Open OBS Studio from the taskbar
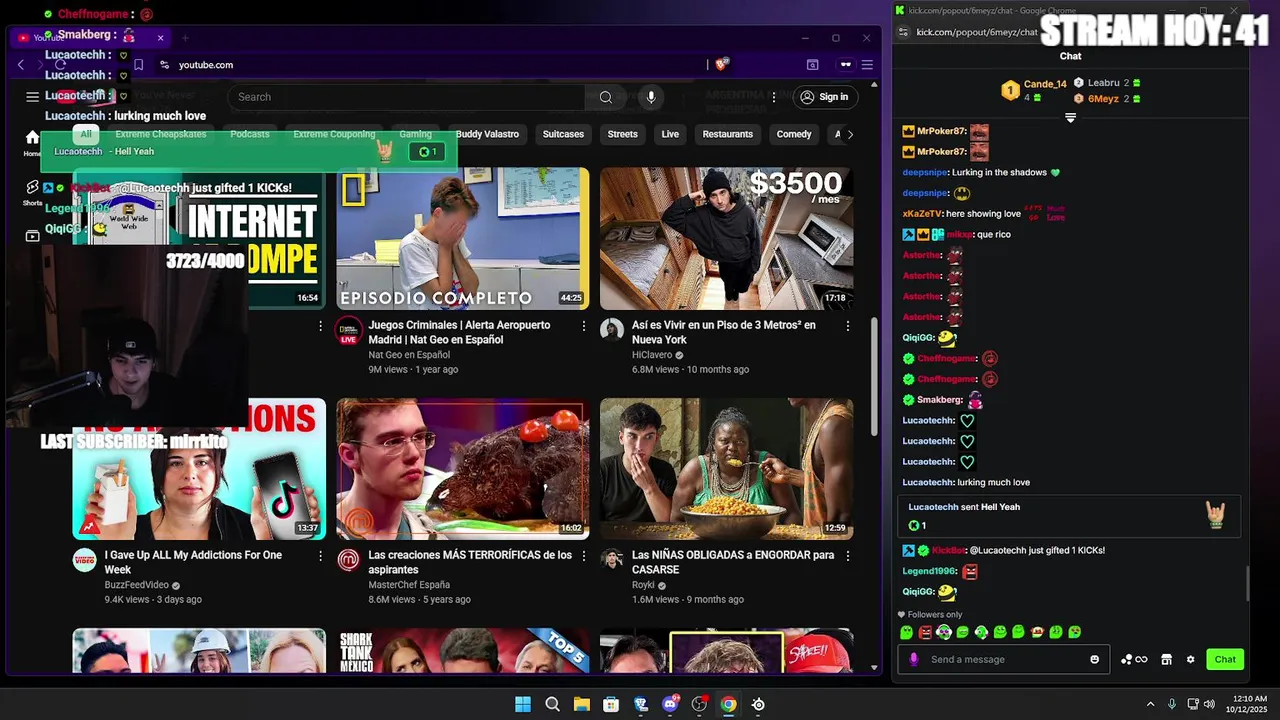This screenshot has width=1280, height=720. pyautogui.click(x=699, y=704)
